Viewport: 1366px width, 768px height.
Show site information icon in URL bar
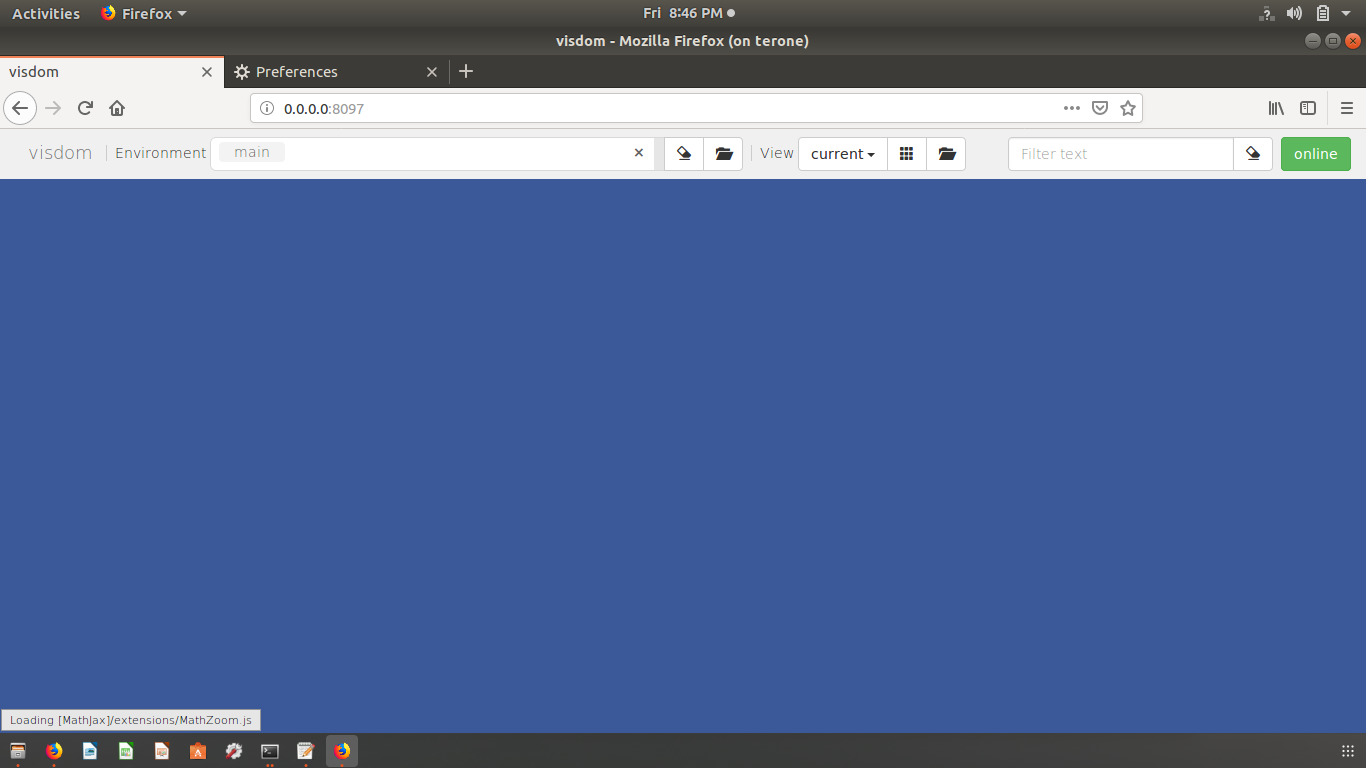(x=267, y=108)
